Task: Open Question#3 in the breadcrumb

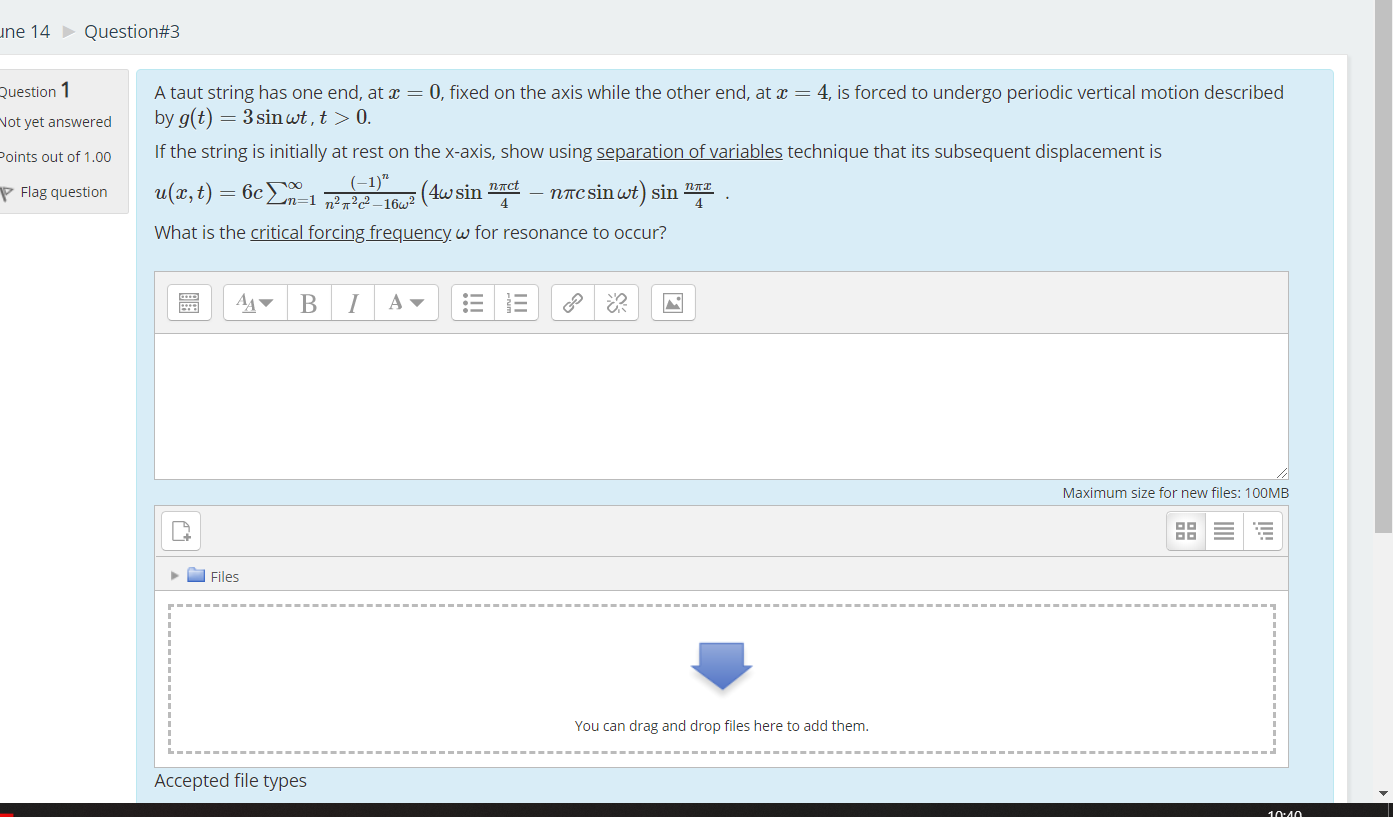Action: click(131, 31)
